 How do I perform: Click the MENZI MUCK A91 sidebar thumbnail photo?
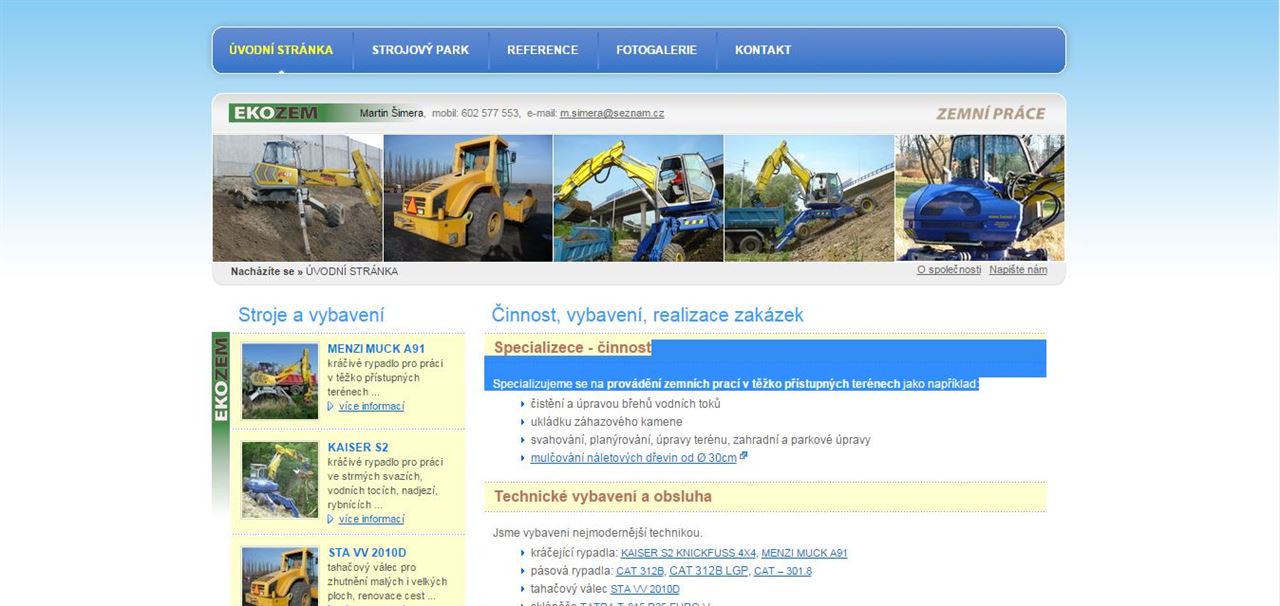[280, 381]
